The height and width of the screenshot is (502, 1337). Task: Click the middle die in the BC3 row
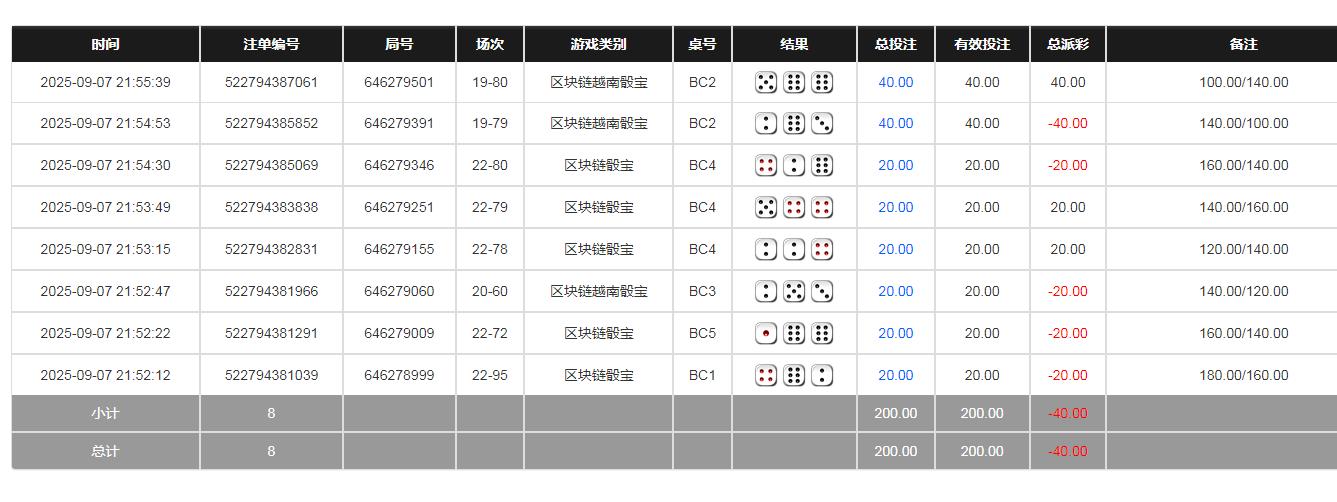794,292
